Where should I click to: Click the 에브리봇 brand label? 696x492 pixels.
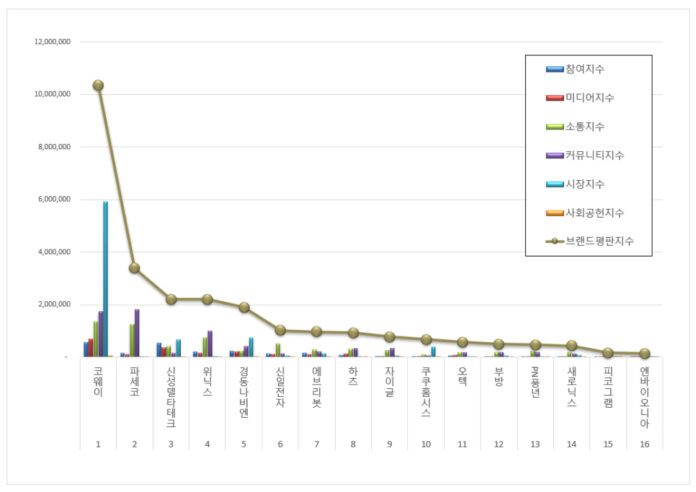pos(316,387)
